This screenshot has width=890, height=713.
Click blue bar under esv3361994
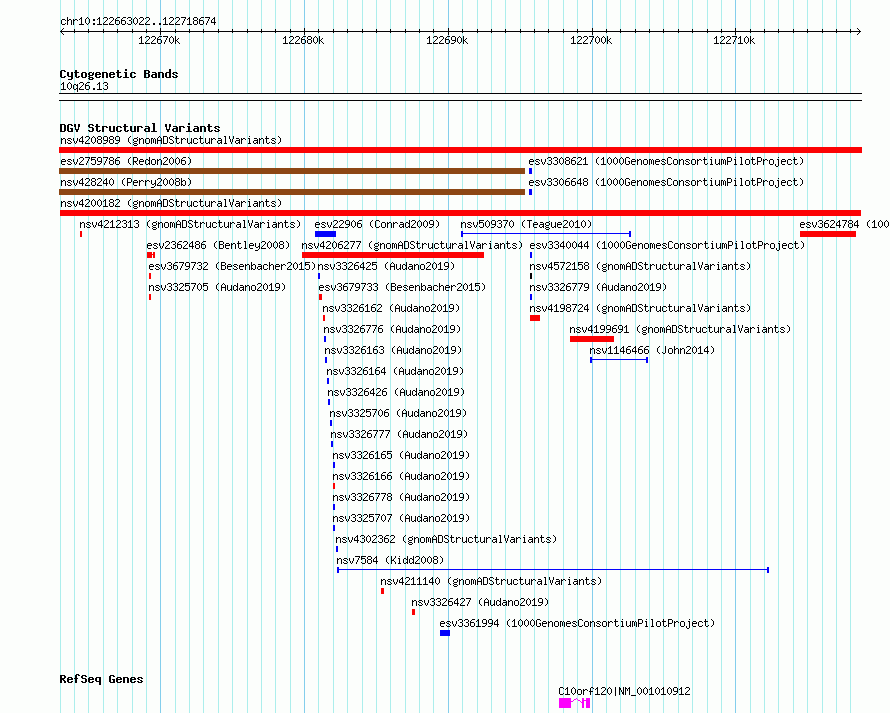coord(445,633)
